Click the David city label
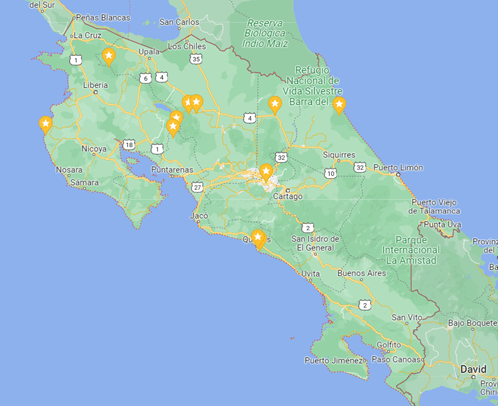 [473, 369]
